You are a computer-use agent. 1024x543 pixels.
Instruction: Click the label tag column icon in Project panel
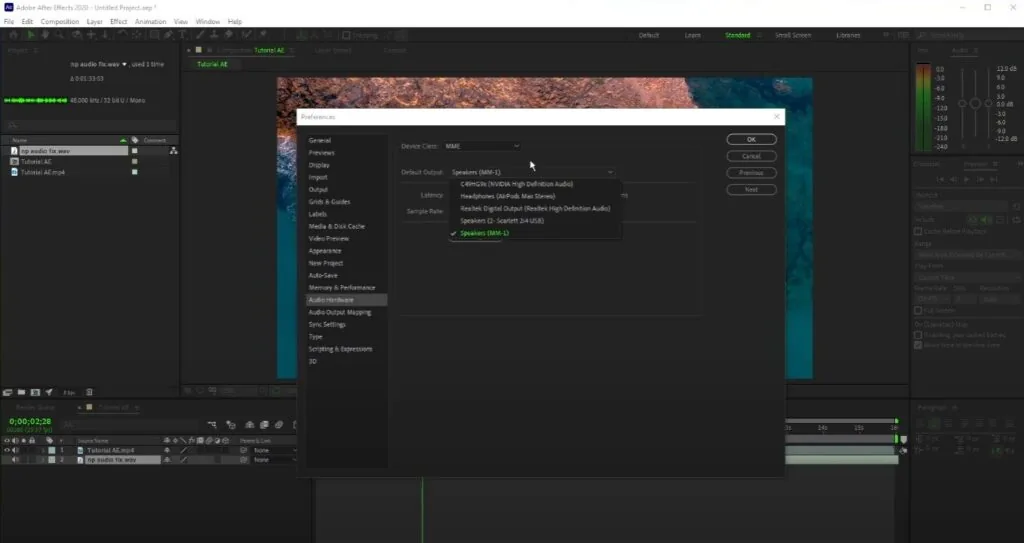coord(135,140)
